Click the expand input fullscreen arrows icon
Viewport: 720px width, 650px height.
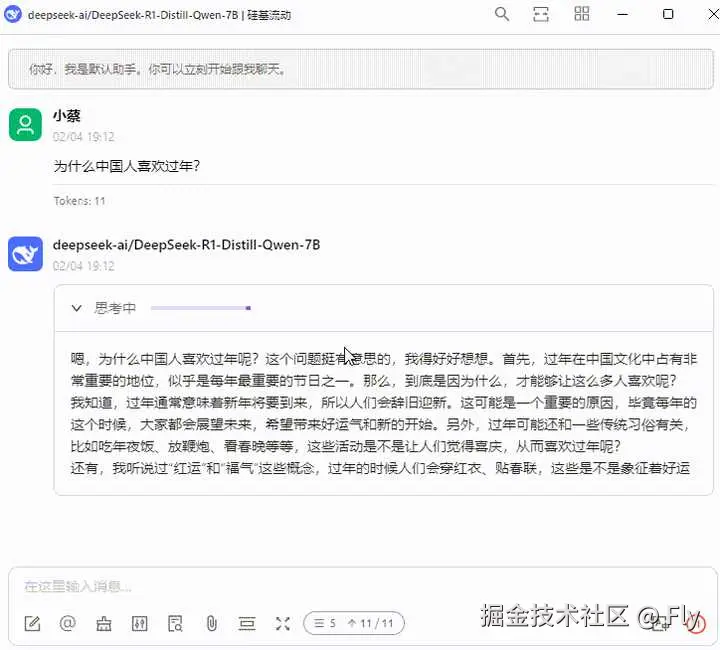pyautogui.click(x=283, y=623)
